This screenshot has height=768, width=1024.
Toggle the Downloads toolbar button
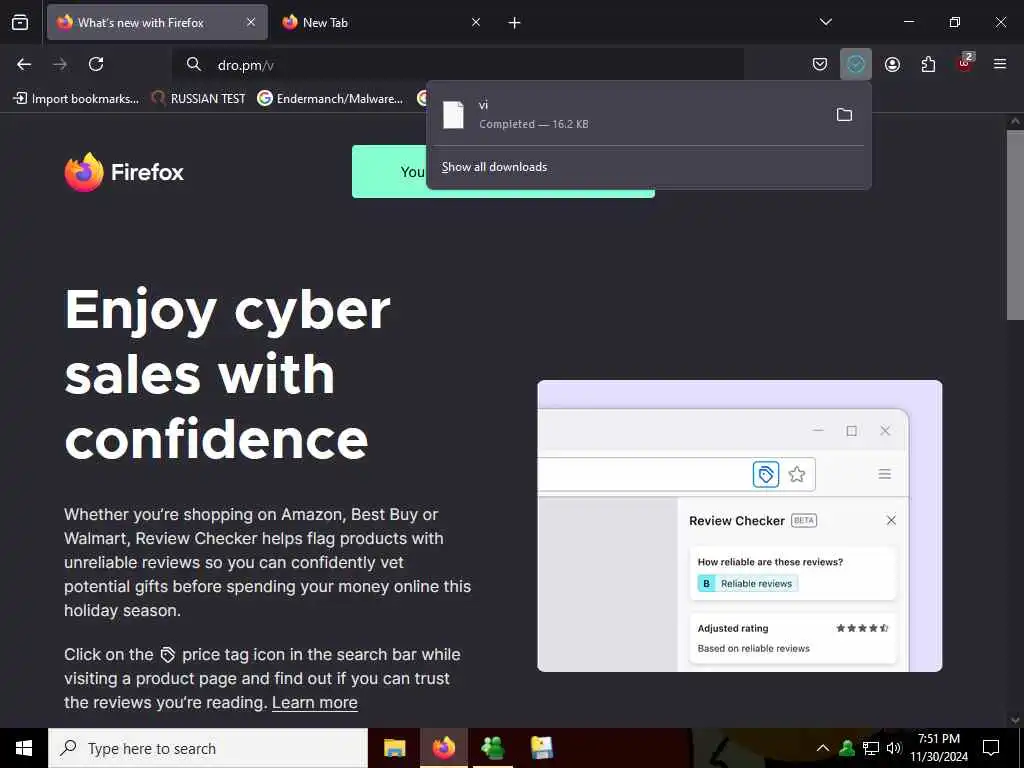856,64
